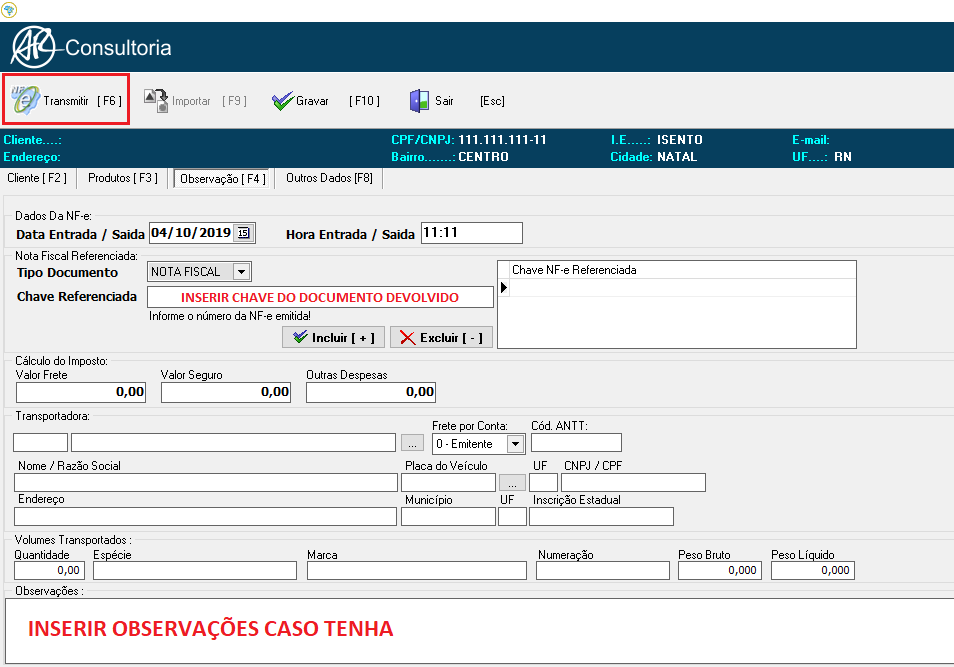This screenshot has height=667, width=954.
Task: Click the Nome / Razão Social field
Action: tap(206, 483)
